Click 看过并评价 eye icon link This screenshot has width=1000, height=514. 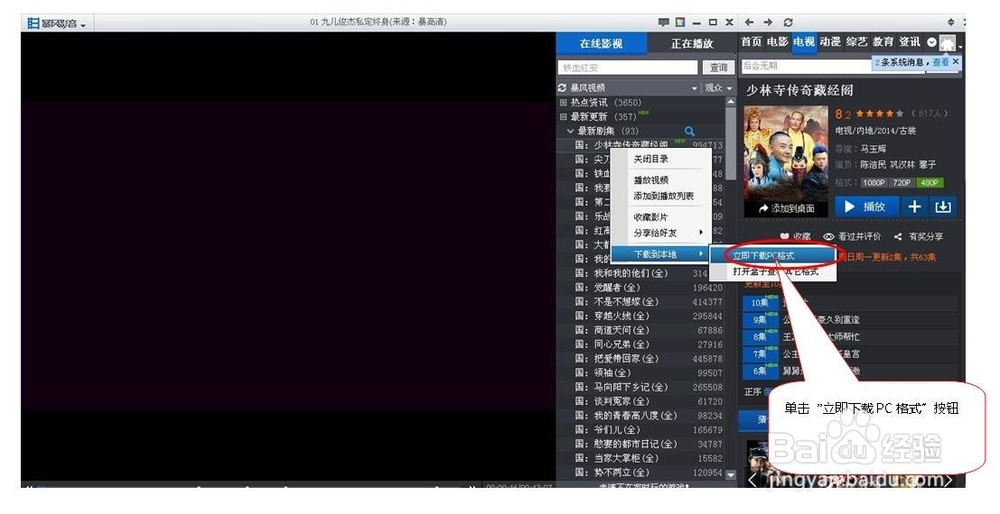pos(852,237)
